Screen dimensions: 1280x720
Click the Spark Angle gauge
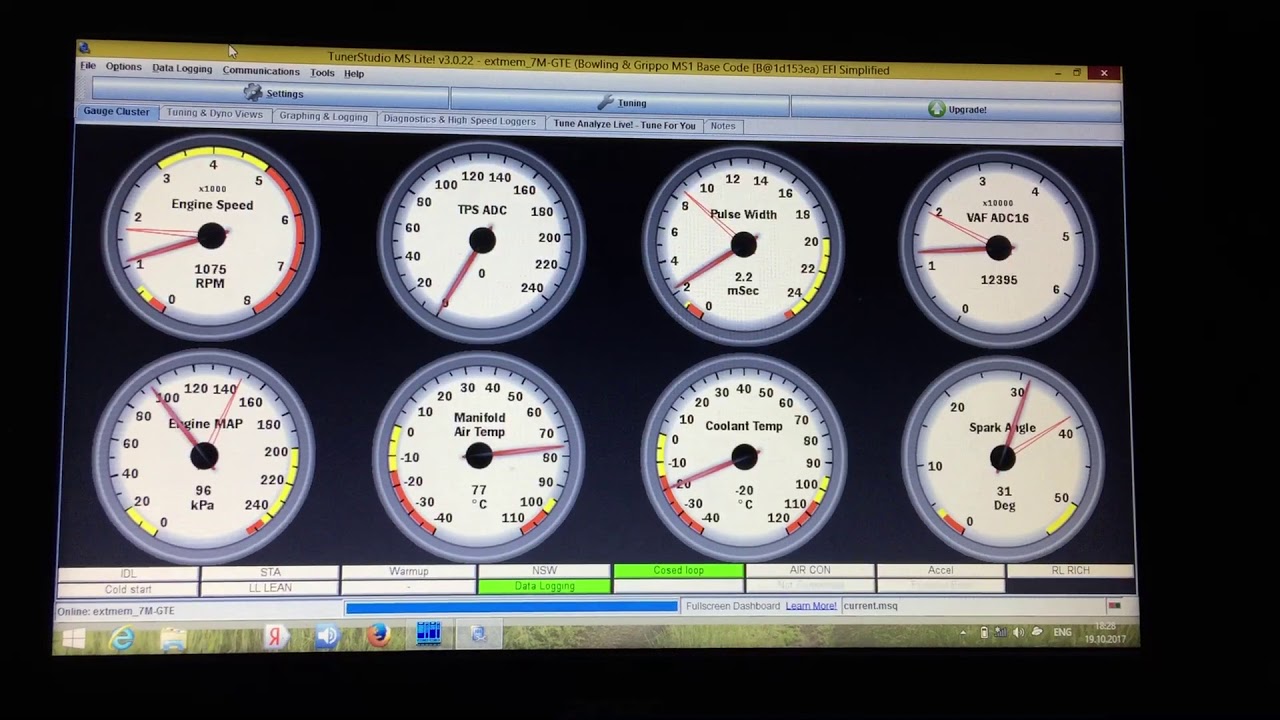1002,459
